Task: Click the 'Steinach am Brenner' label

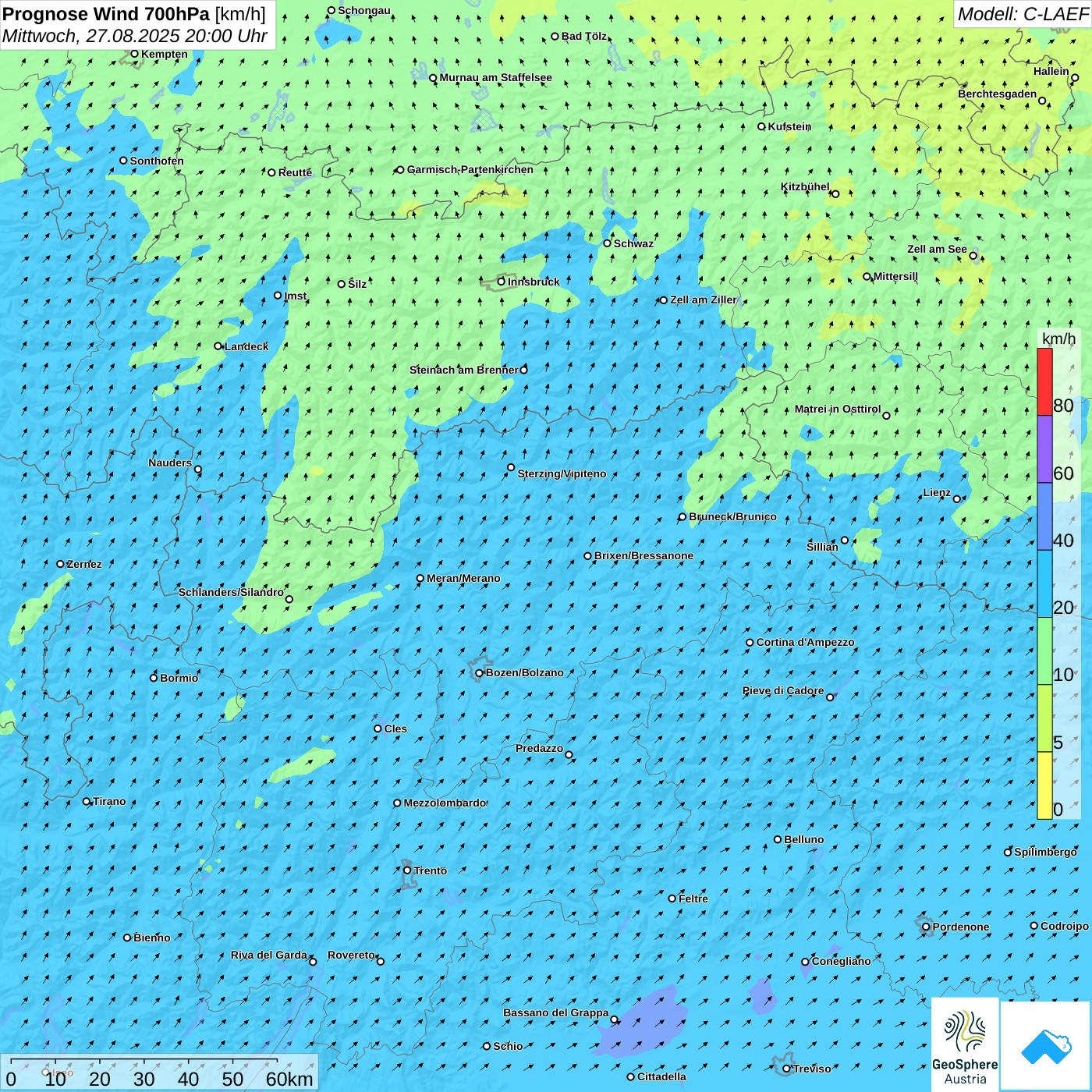Action: point(463,370)
